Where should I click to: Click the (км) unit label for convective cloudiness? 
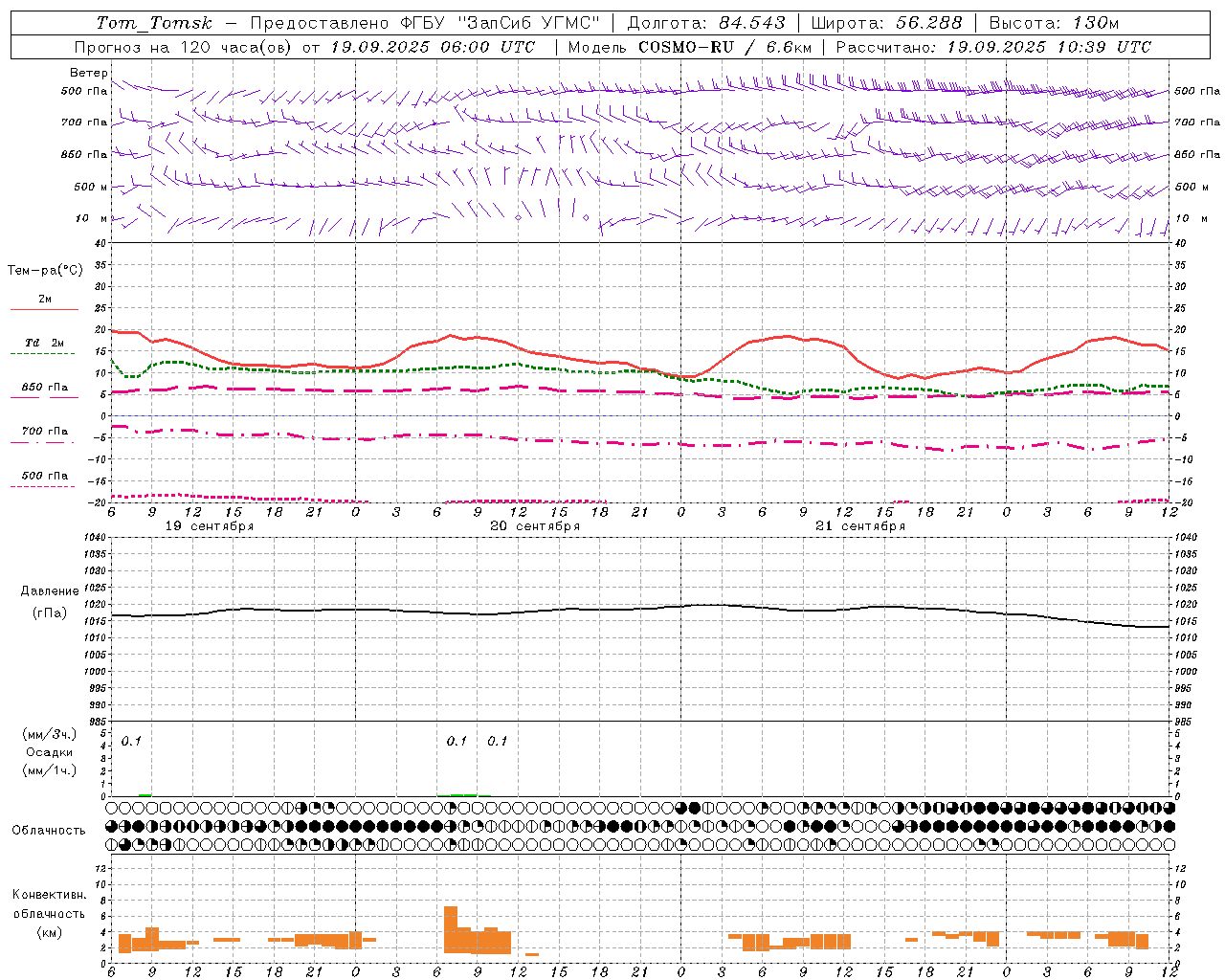click(50, 932)
